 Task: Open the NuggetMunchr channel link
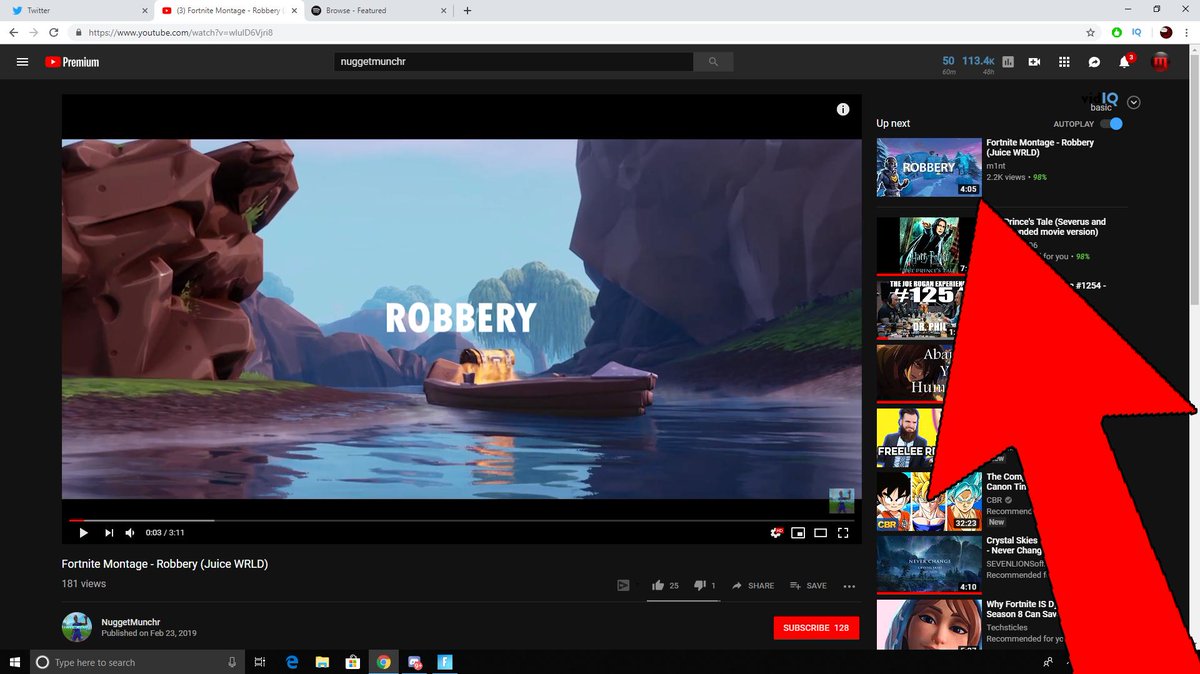coord(131,622)
